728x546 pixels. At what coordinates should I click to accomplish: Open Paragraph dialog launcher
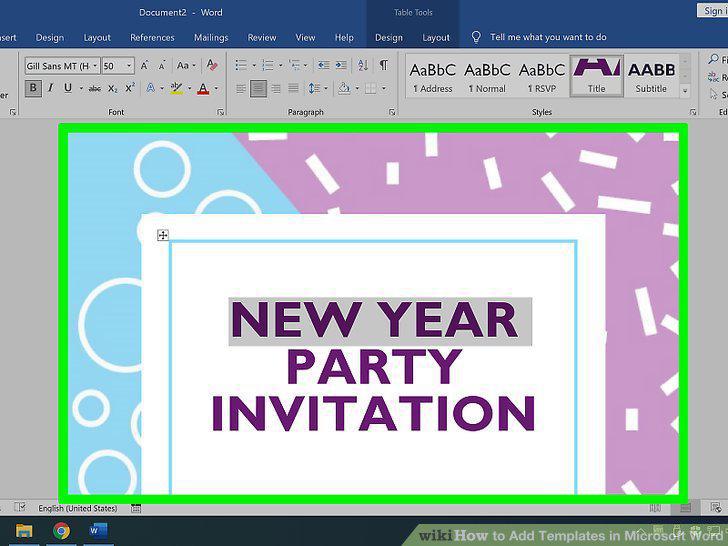click(392, 112)
